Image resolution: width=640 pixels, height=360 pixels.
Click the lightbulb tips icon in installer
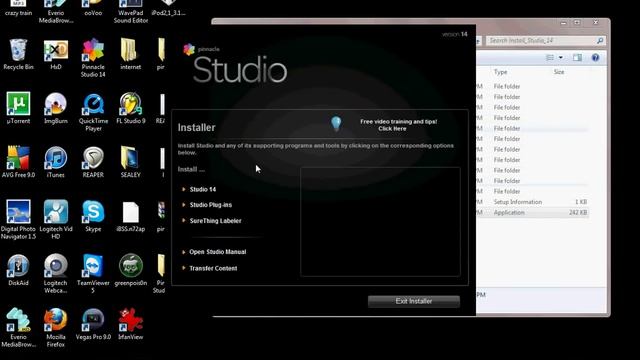coord(336,123)
